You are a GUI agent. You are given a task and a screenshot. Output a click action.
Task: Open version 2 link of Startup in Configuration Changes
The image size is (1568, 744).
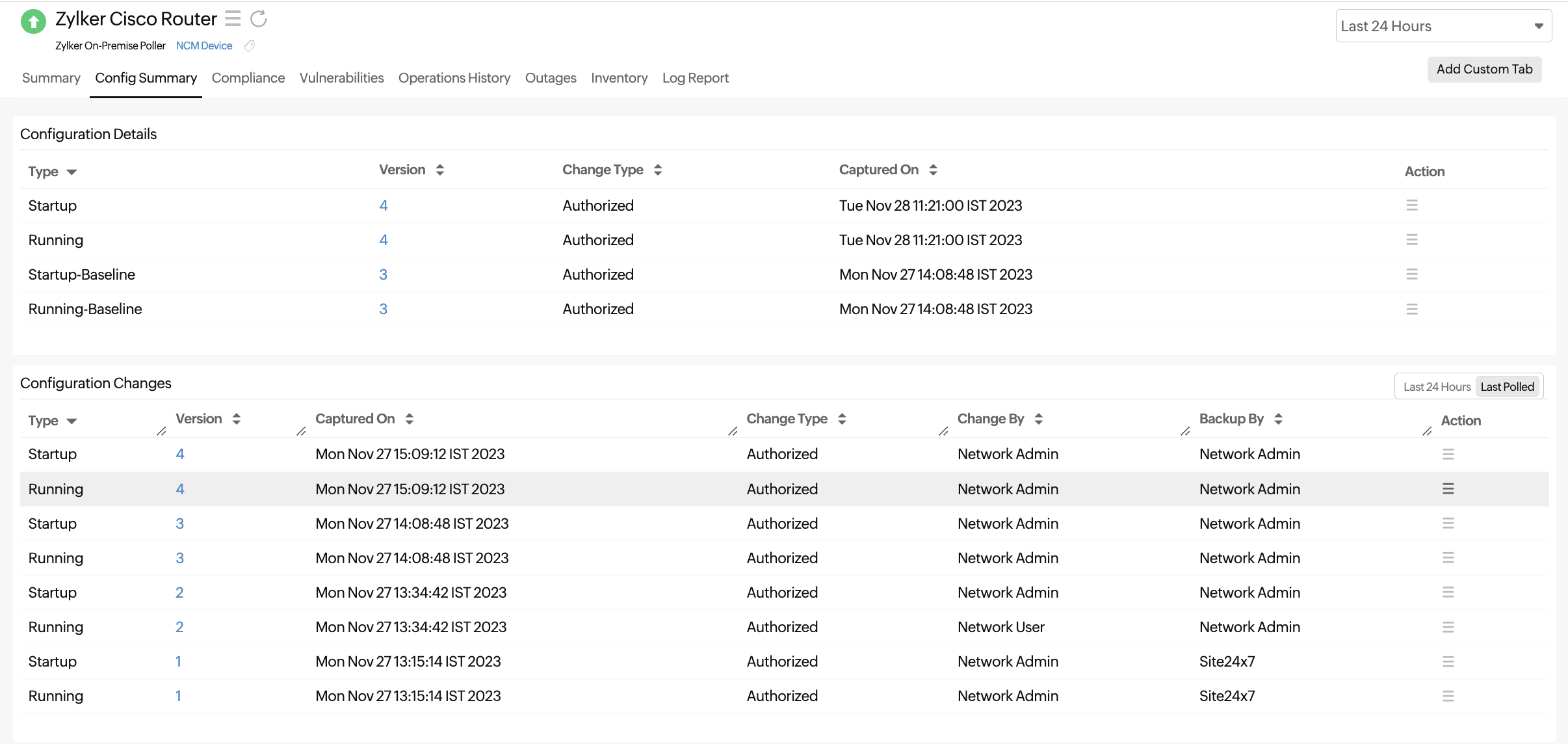click(179, 592)
